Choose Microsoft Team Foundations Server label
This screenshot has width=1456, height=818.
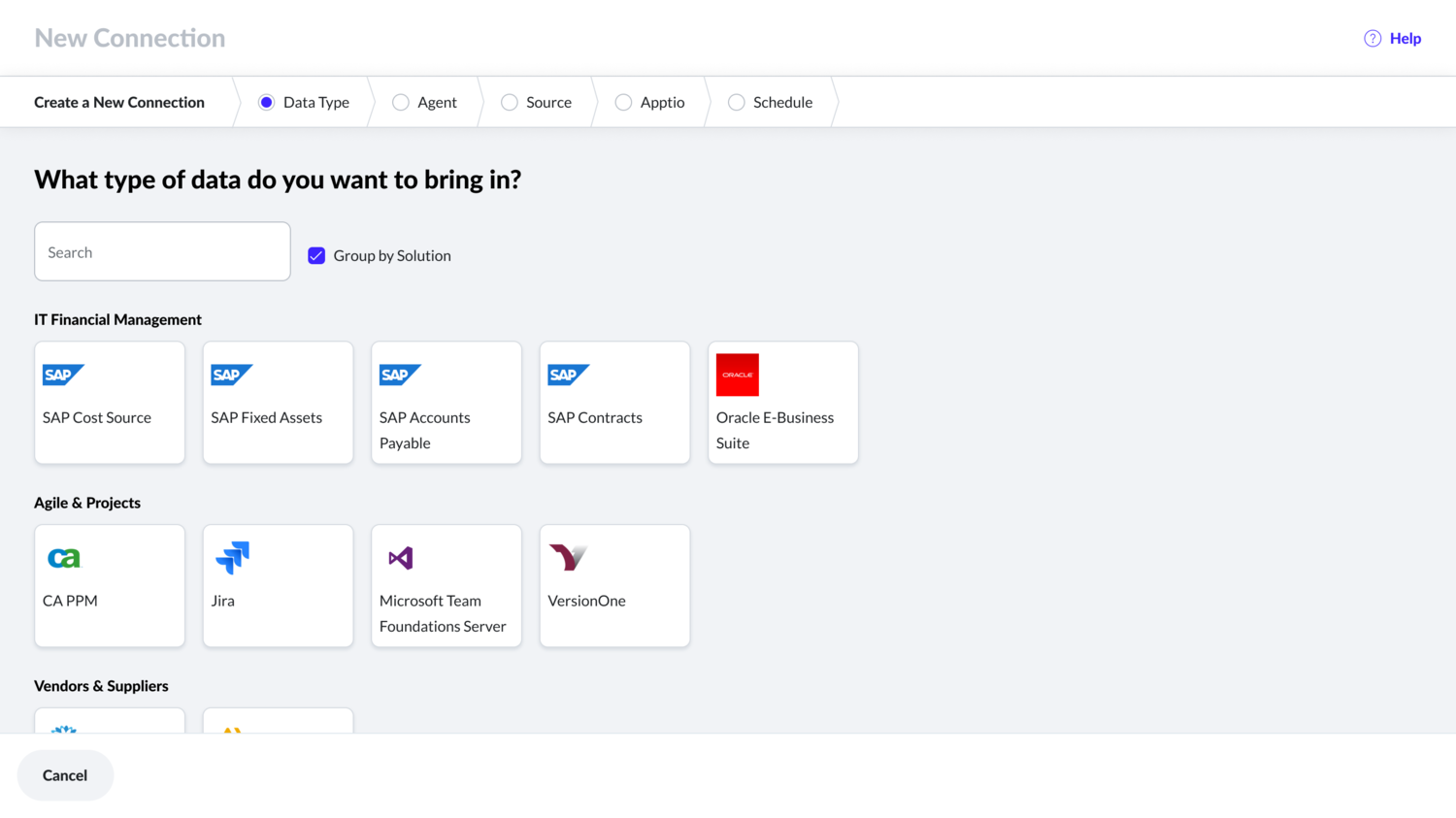[x=443, y=613]
